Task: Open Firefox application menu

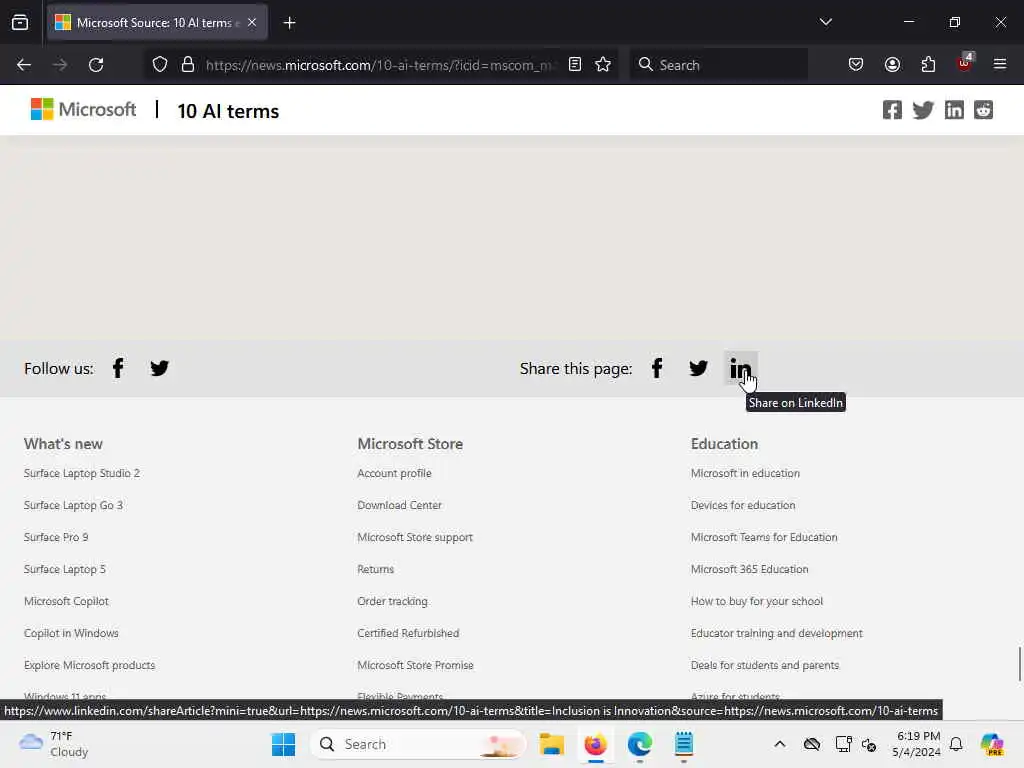Action: [x=1000, y=64]
